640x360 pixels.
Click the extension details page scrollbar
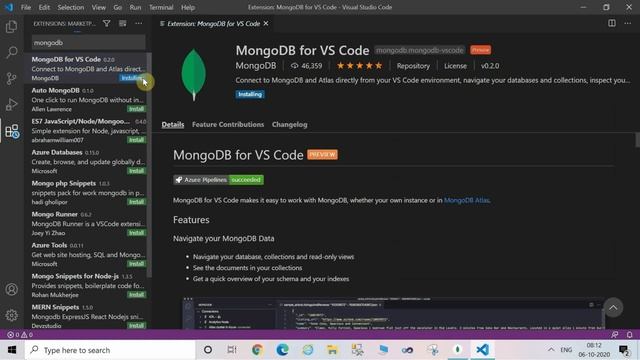tap(637, 140)
